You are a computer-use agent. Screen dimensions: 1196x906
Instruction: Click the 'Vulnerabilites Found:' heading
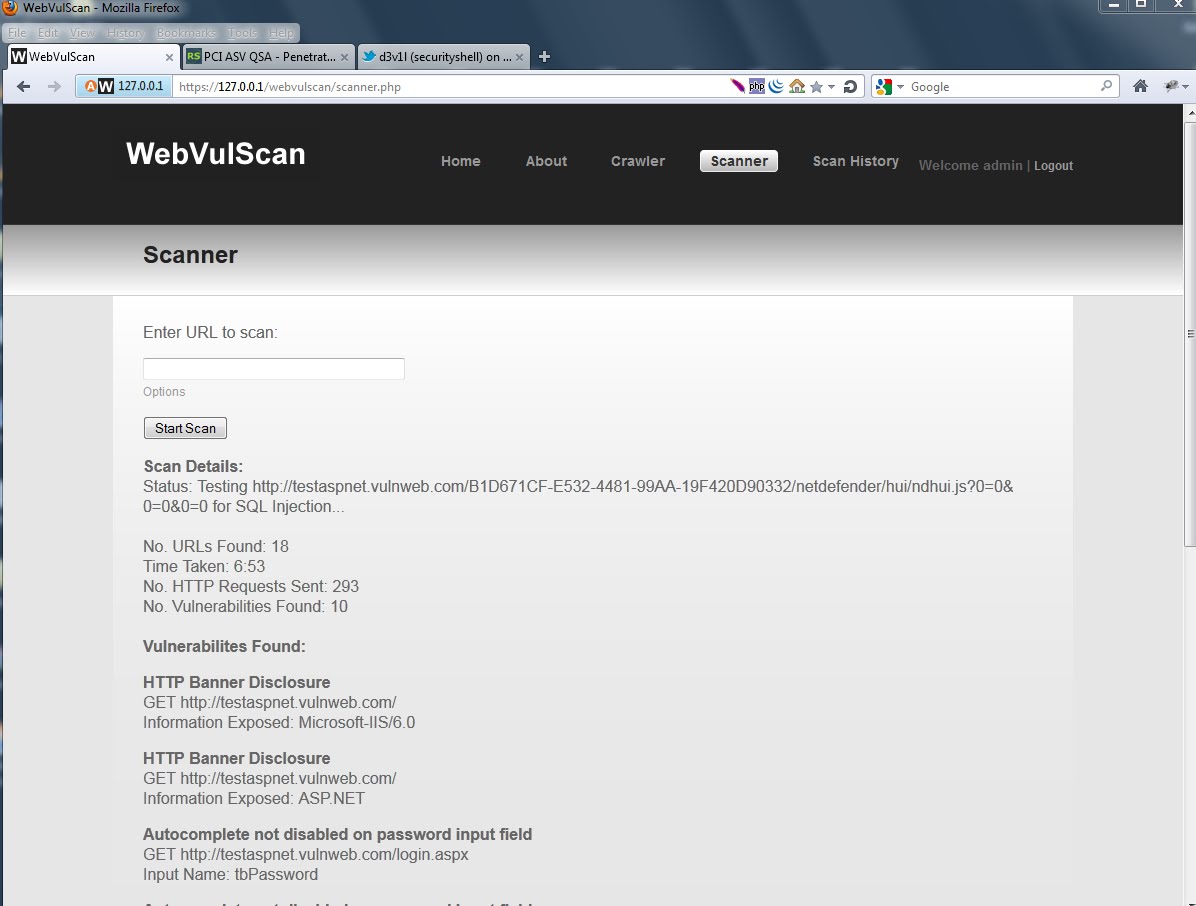[x=224, y=646]
